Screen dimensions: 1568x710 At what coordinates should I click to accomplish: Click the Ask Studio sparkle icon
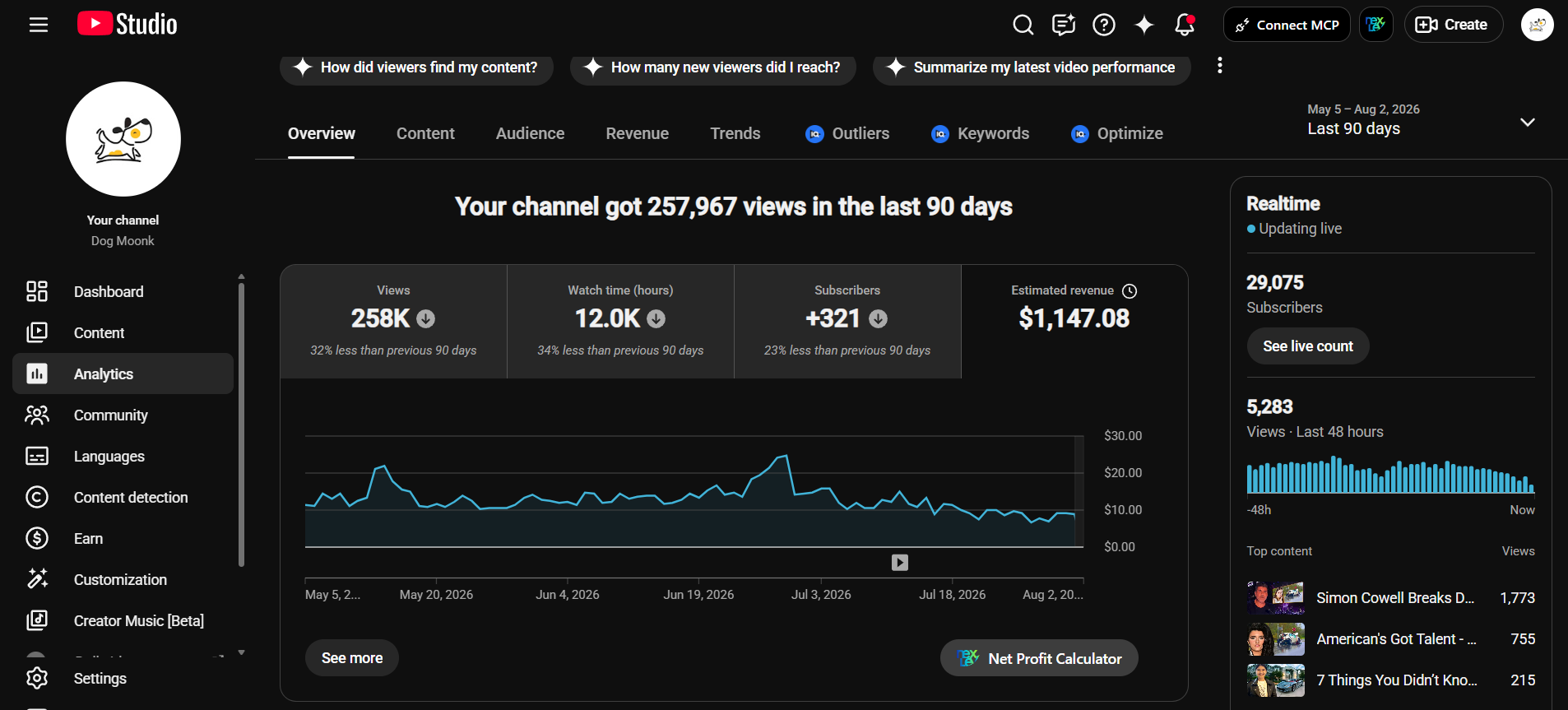pos(1144,25)
